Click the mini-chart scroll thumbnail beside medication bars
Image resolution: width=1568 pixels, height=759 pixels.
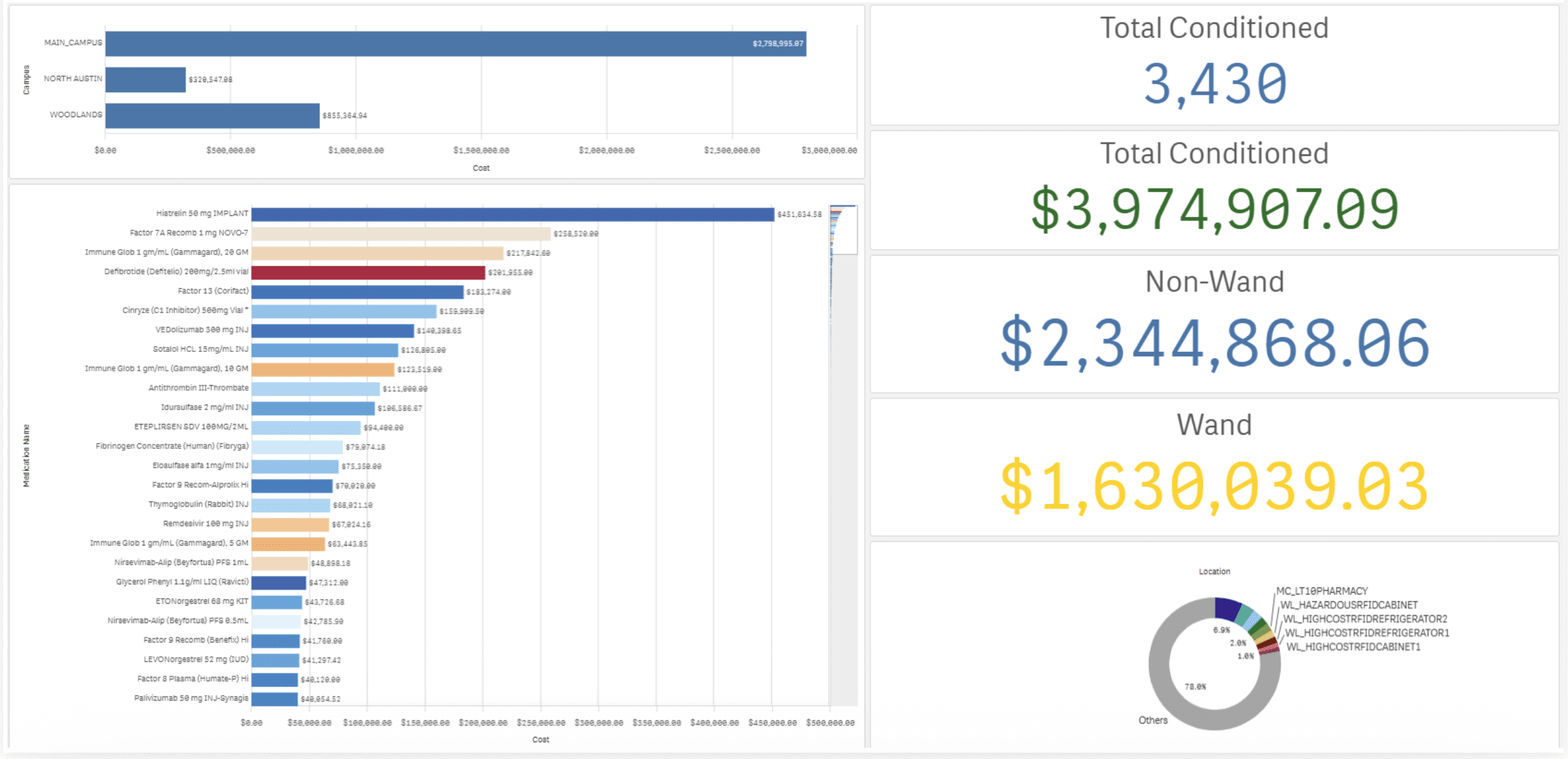click(x=843, y=230)
